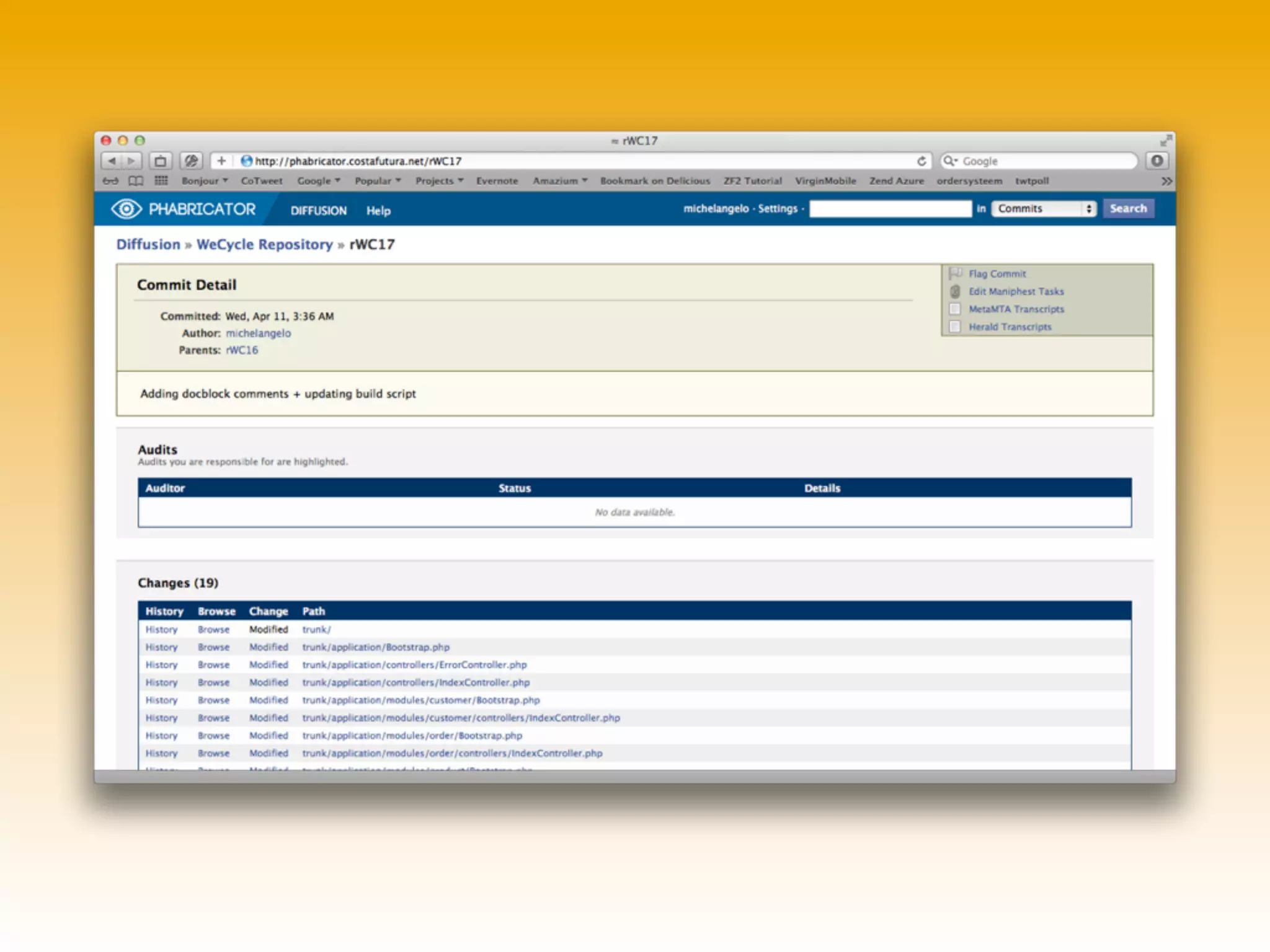Open the bookmarks book icon
Screen dimensions: 1270x952
[x=136, y=181]
